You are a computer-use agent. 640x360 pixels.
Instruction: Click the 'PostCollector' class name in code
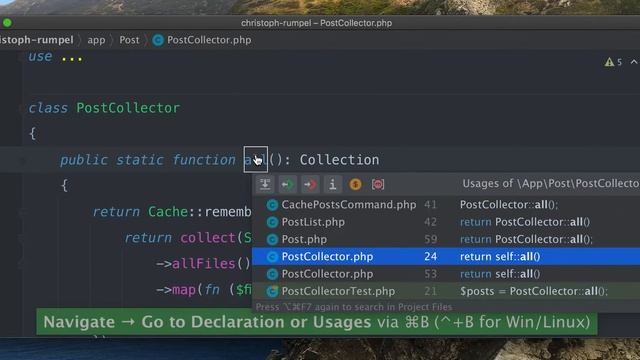click(128, 108)
